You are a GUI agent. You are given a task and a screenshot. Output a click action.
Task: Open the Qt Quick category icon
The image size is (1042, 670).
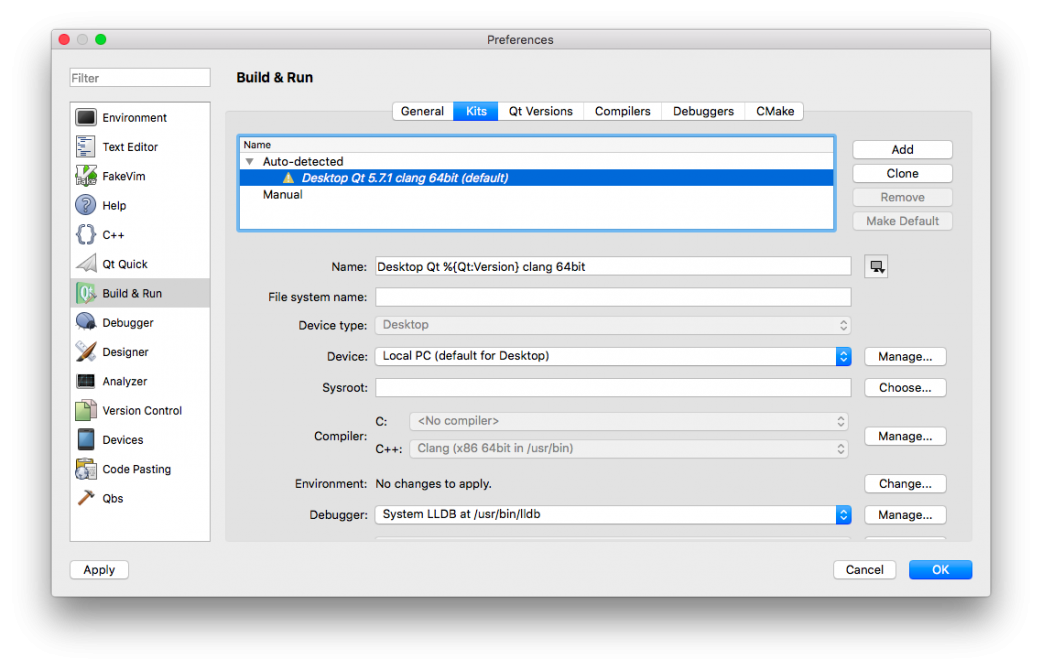86,264
